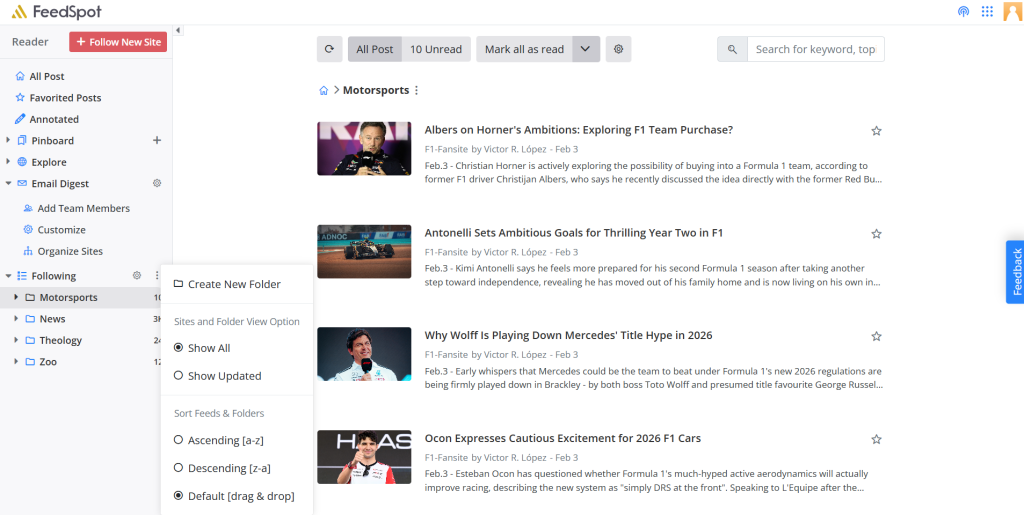Open the Mark all as read dropdown arrow
Screen dimensions: 1024x515
click(586, 49)
